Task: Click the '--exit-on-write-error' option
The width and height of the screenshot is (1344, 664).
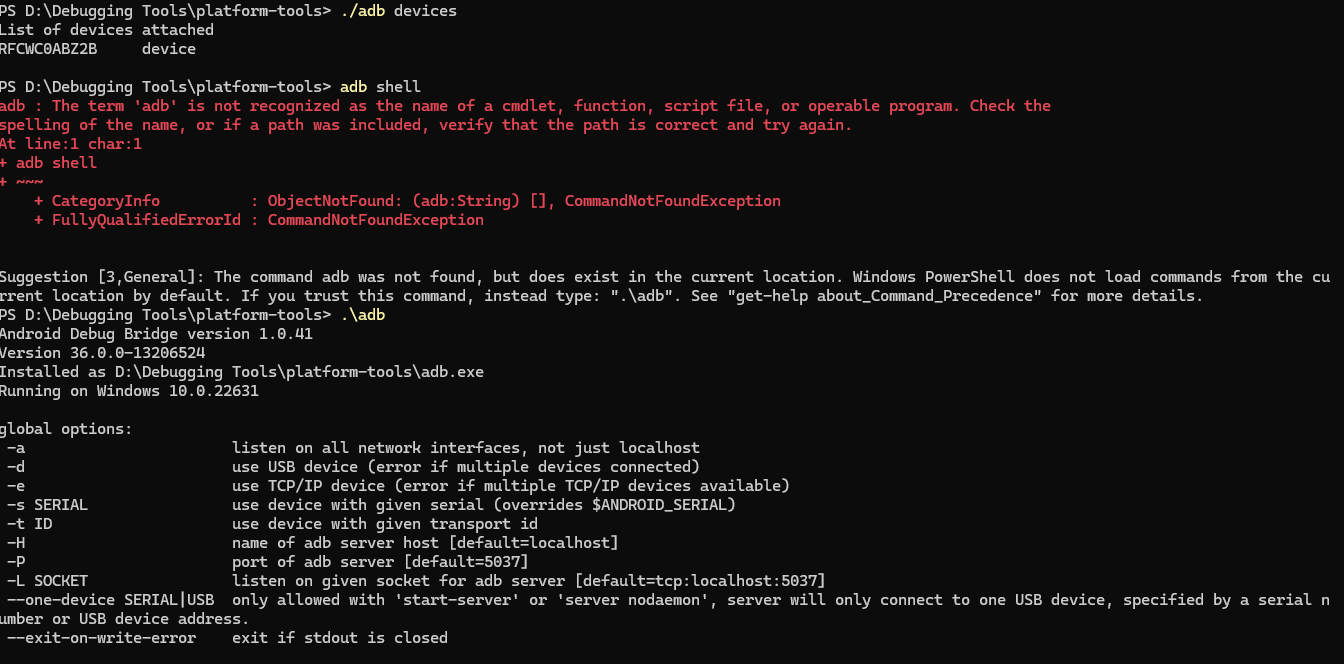Action: [102, 638]
